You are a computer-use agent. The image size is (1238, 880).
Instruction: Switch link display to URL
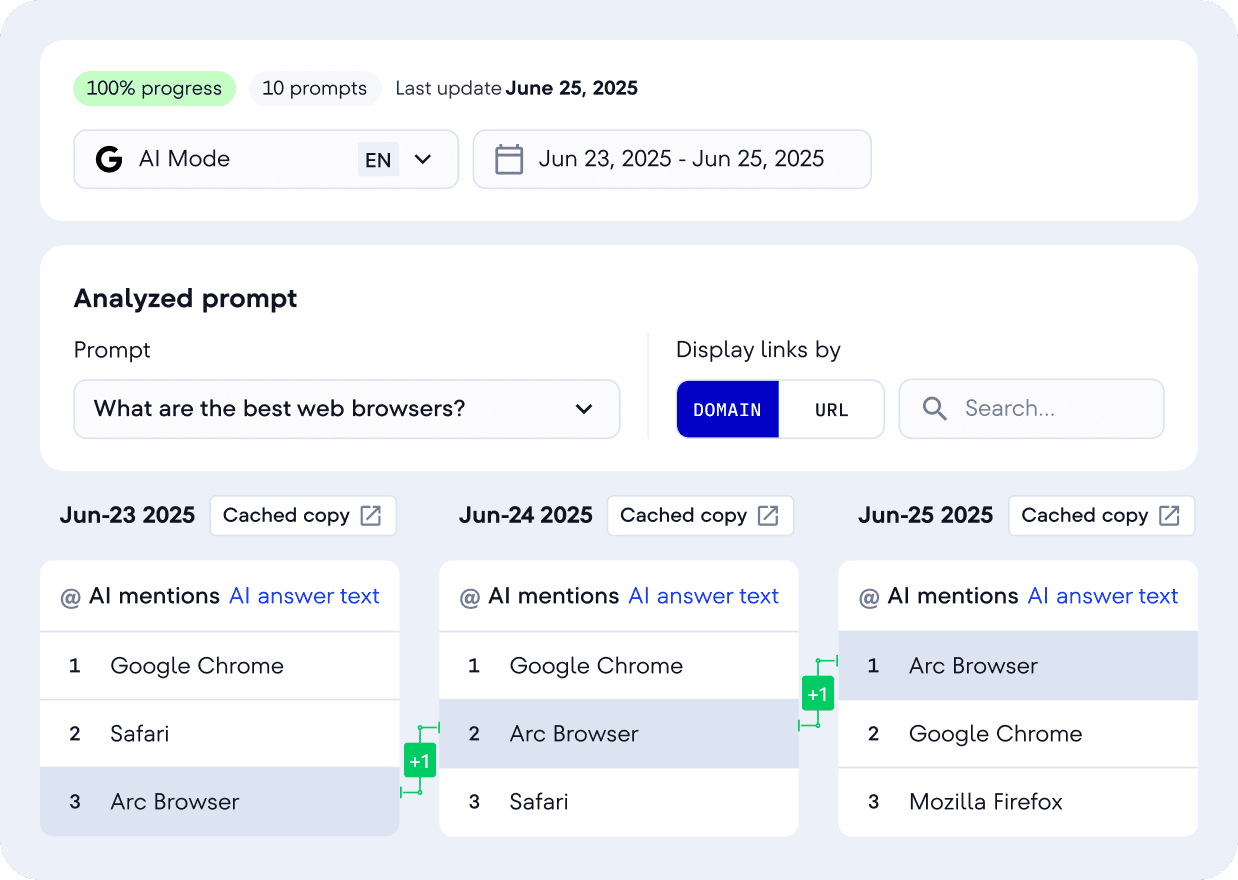coord(831,409)
